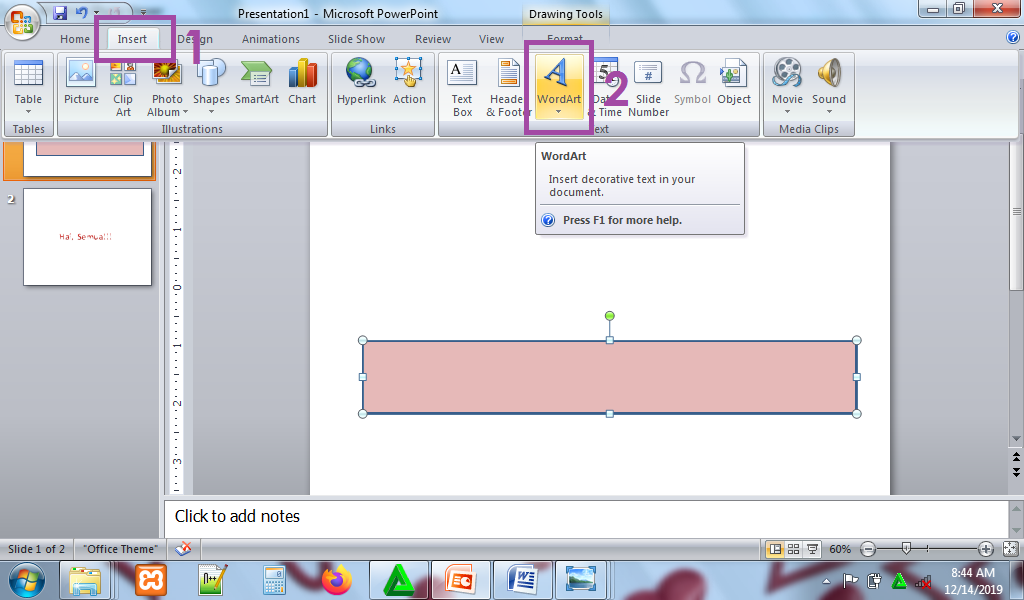
Task: Select slide 2 thumbnail
Action: coord(87,237)
